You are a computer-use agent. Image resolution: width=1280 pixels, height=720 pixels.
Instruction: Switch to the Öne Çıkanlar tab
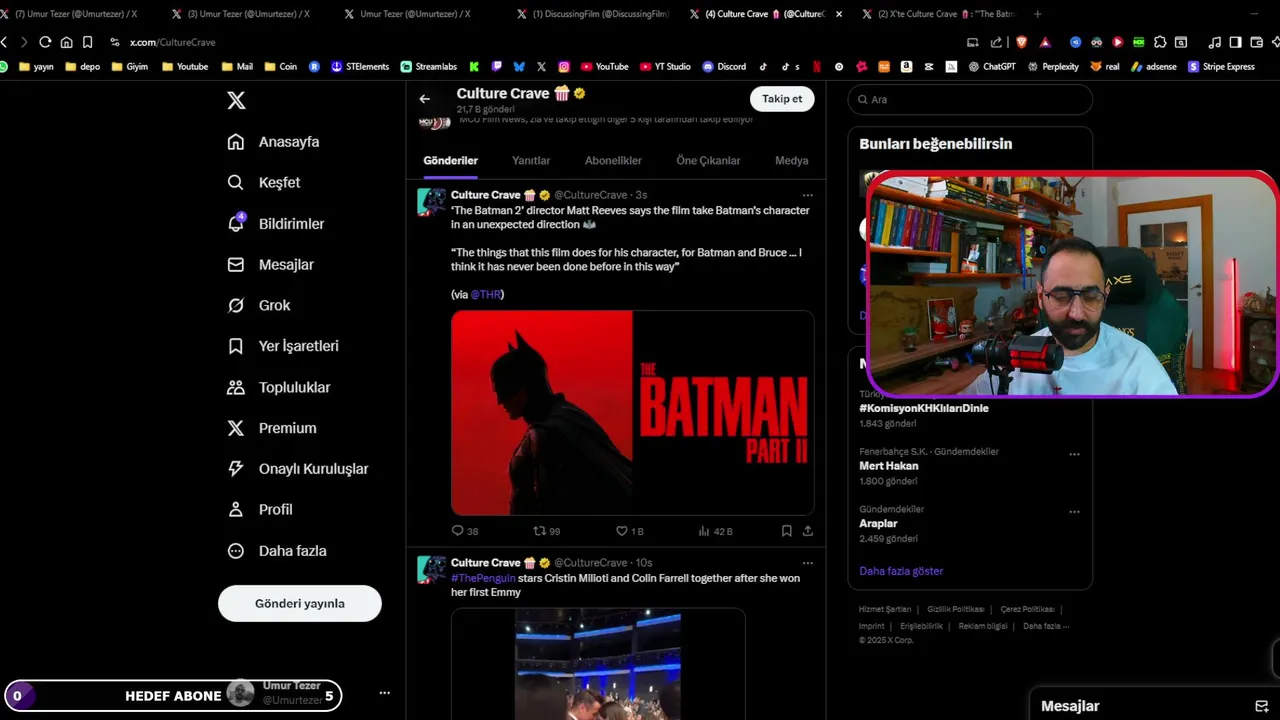(x=708, y=161)
